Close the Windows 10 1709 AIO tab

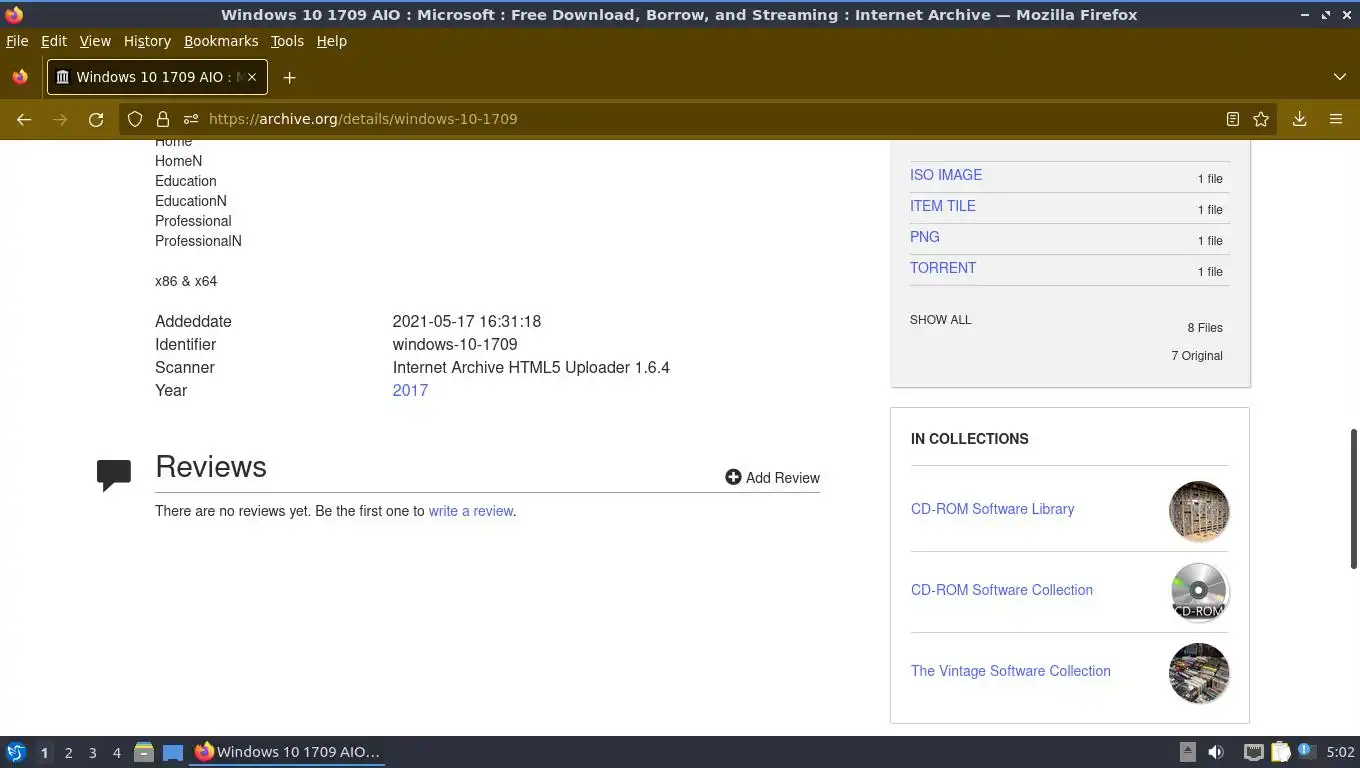pyautogui.click(x=252, y=77)
